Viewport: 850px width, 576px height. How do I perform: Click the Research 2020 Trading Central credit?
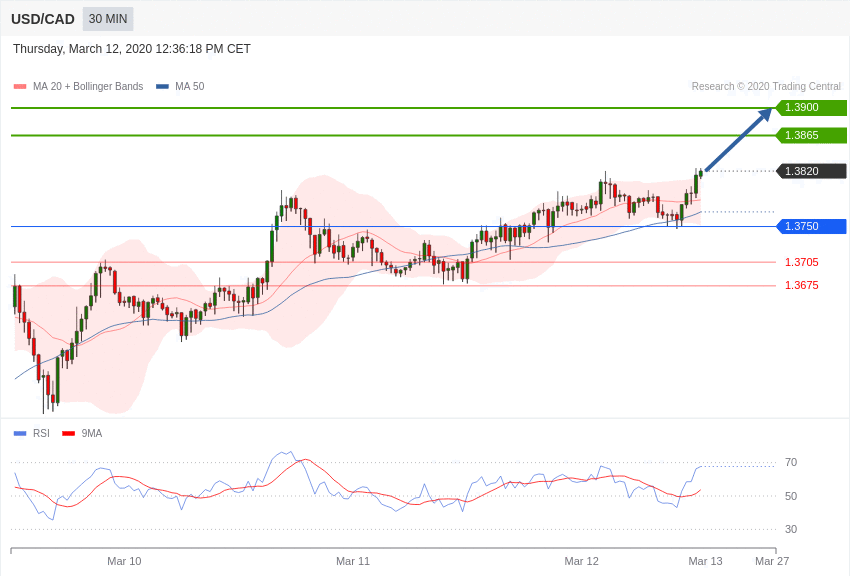(766, 86)
